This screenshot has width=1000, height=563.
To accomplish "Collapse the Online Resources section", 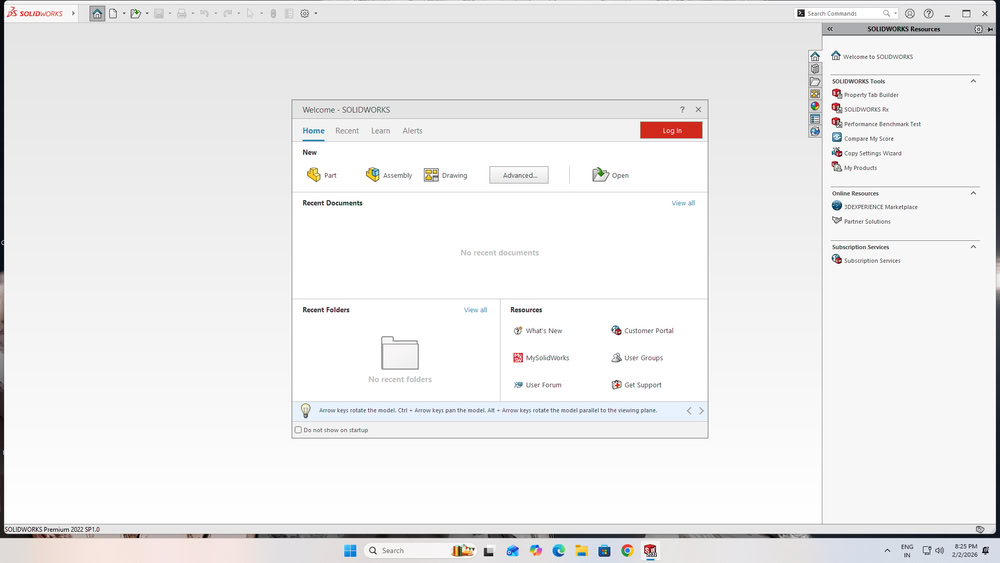I will (x=973, y=193).
